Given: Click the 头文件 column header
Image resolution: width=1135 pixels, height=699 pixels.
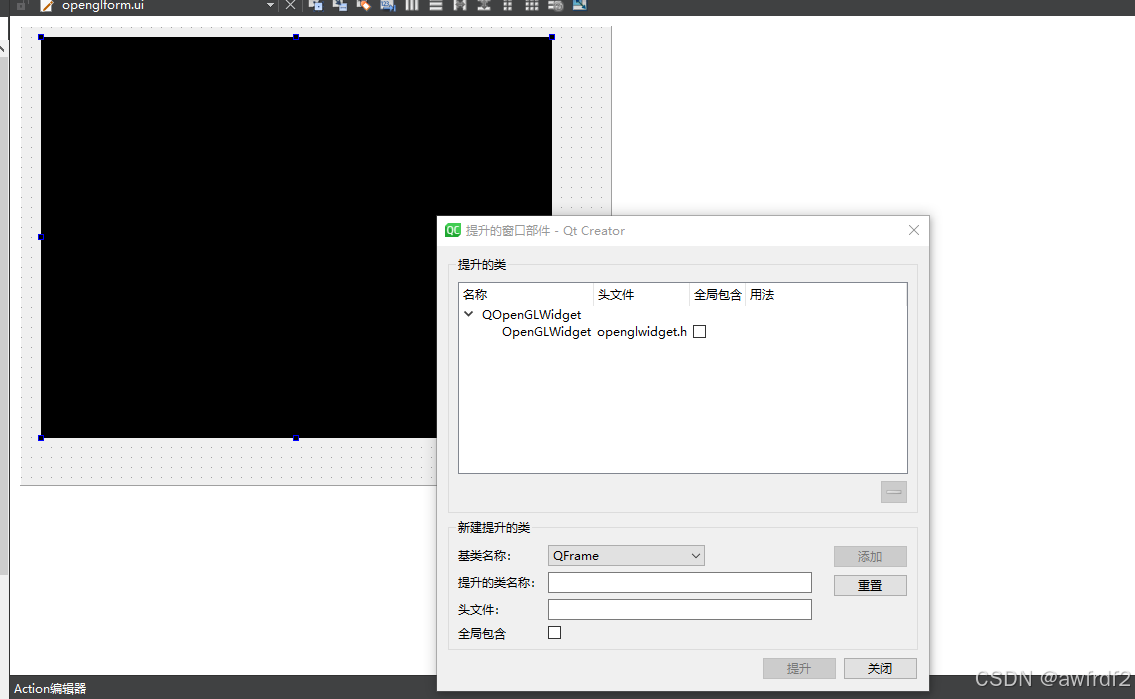Looking at the screenshot, I should pos(641,295).
